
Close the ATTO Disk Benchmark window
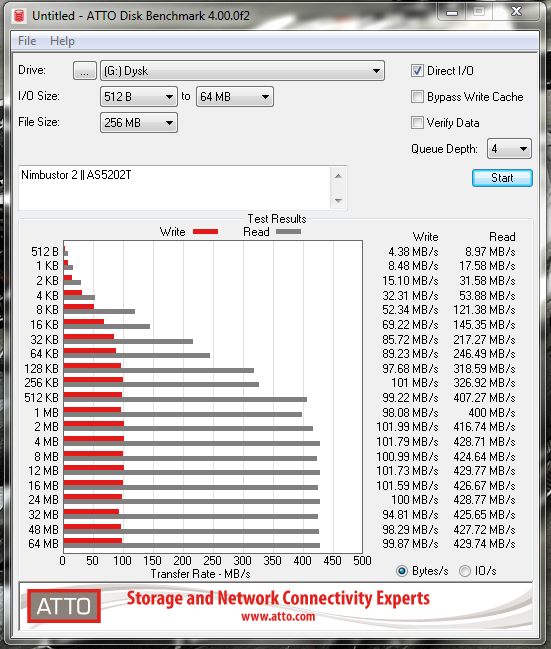[516, 12]
